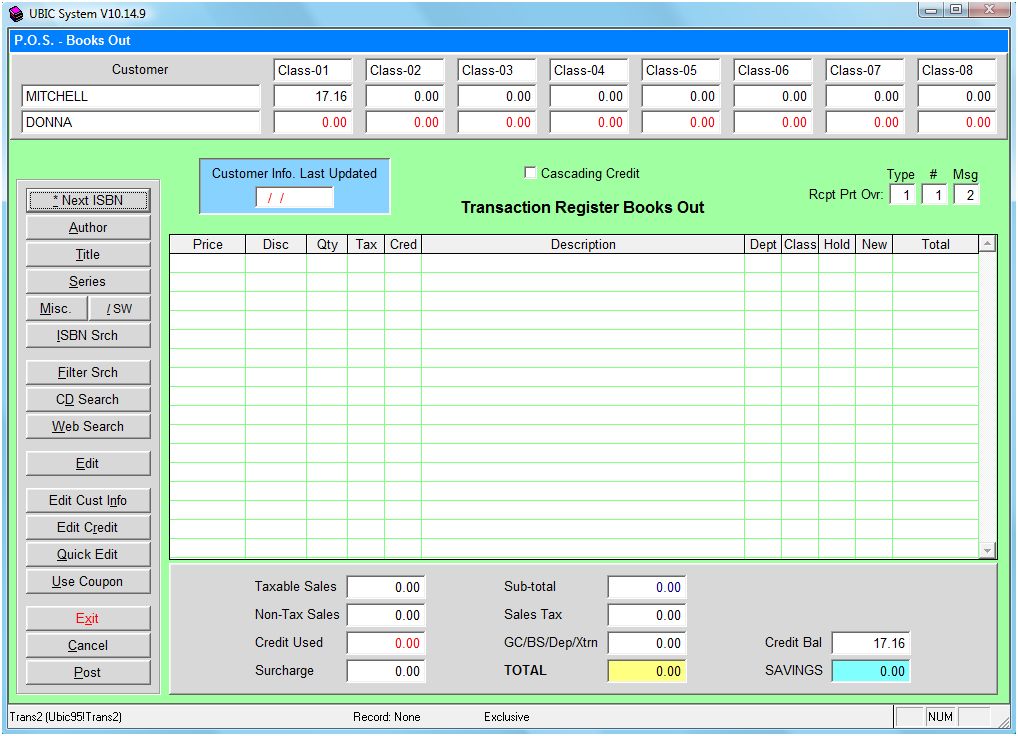Click the Sub-total amount field
Viewport: 1018px width, 736px height.
coord(647,587)
